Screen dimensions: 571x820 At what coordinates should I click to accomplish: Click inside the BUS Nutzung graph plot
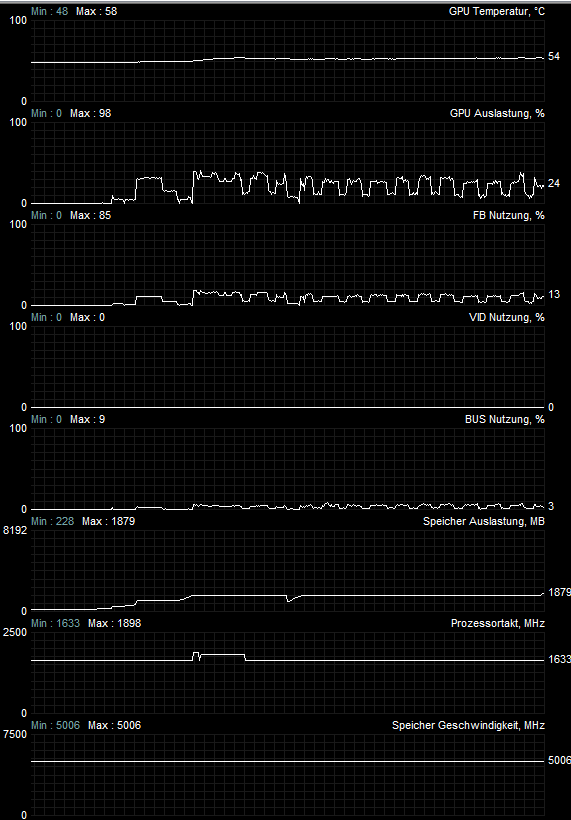288,469
